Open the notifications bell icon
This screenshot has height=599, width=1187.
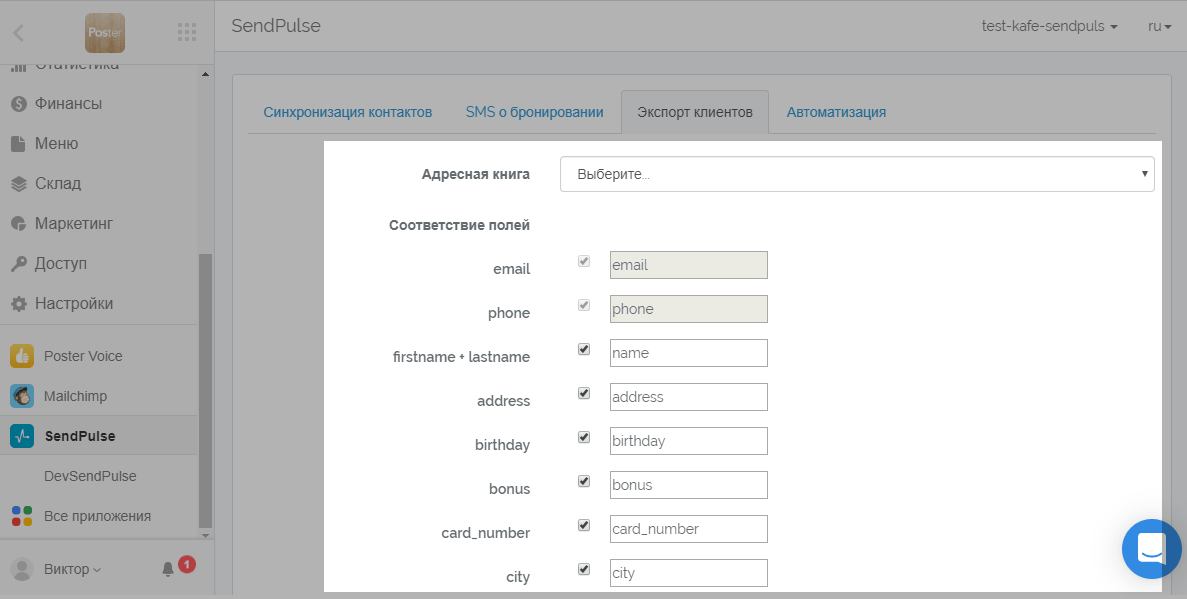(x=168, y=569)
